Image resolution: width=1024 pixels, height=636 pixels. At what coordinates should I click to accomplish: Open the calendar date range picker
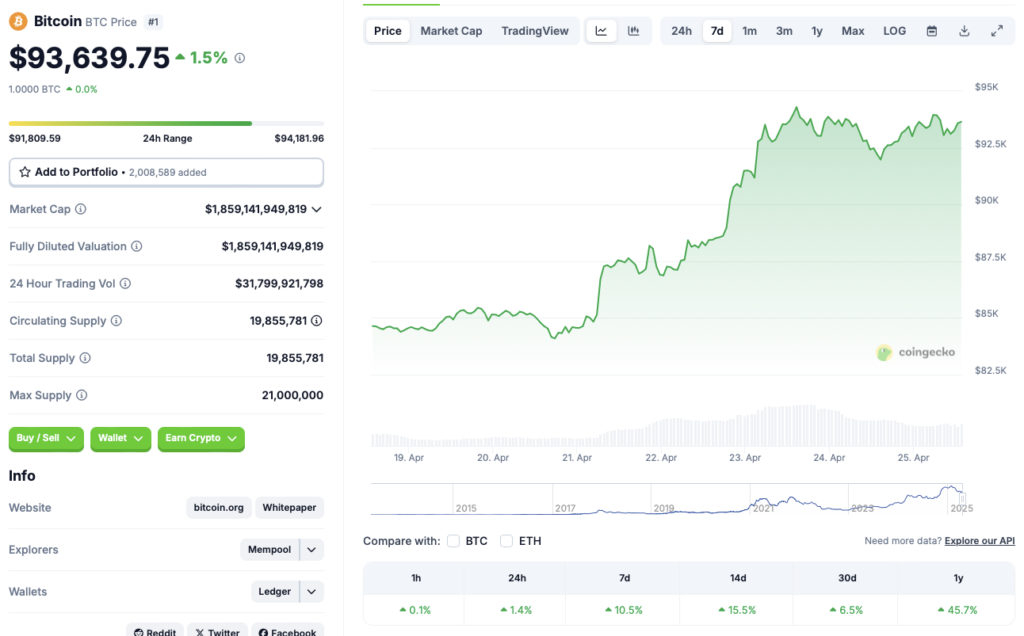(x=932, y=31)
